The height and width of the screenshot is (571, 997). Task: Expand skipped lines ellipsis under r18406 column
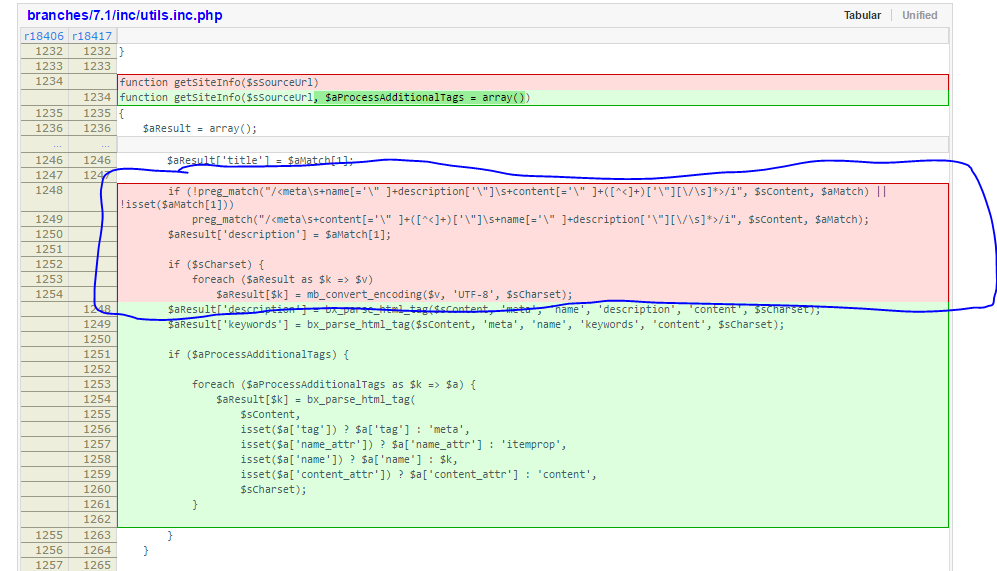[x=43, y=144]
